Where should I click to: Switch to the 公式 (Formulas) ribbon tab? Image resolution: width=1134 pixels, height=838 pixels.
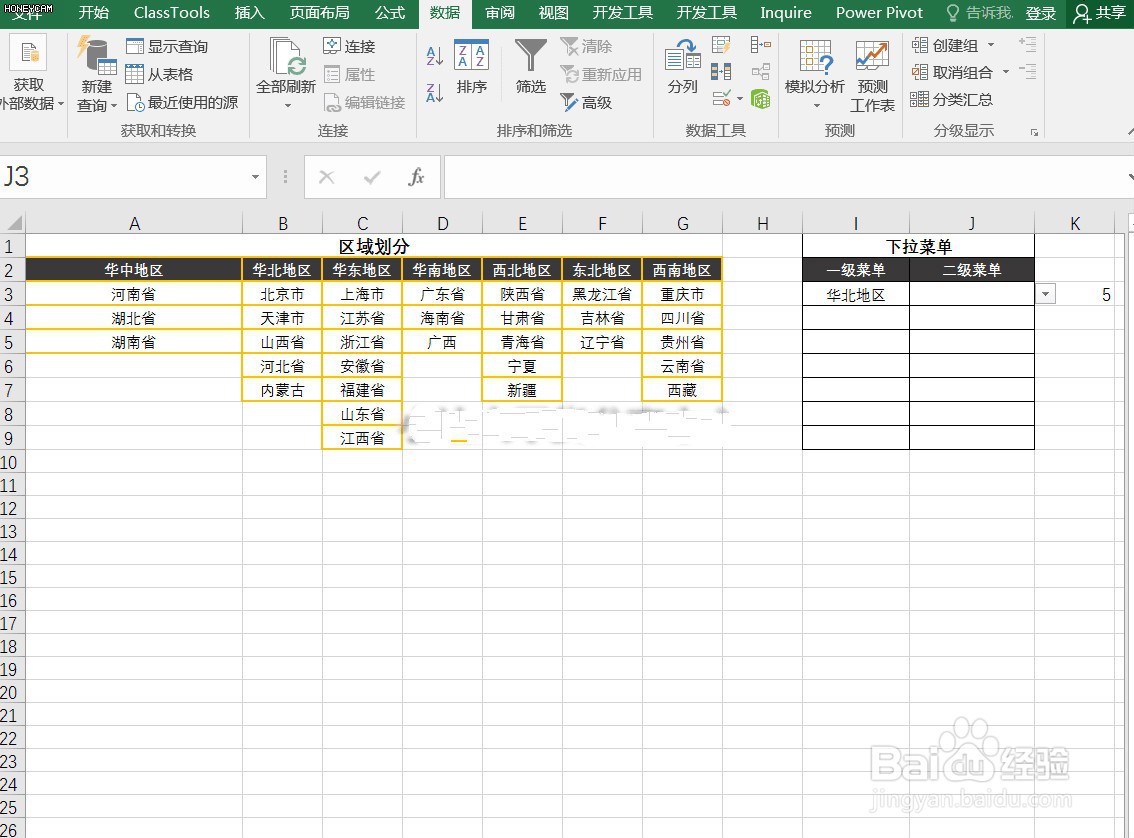(389, 13)
